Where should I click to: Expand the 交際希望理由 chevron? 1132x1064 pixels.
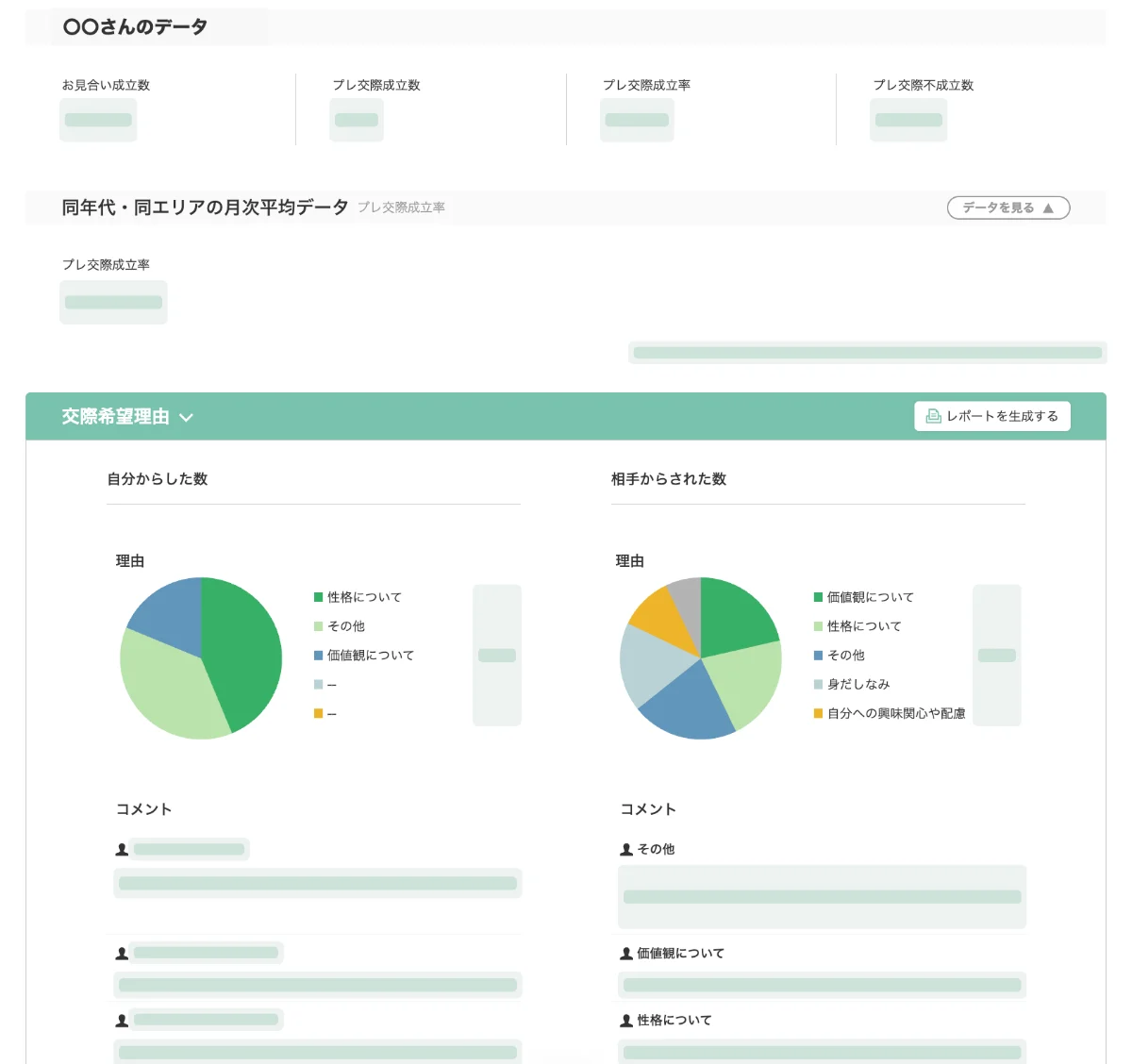(186, 418)
